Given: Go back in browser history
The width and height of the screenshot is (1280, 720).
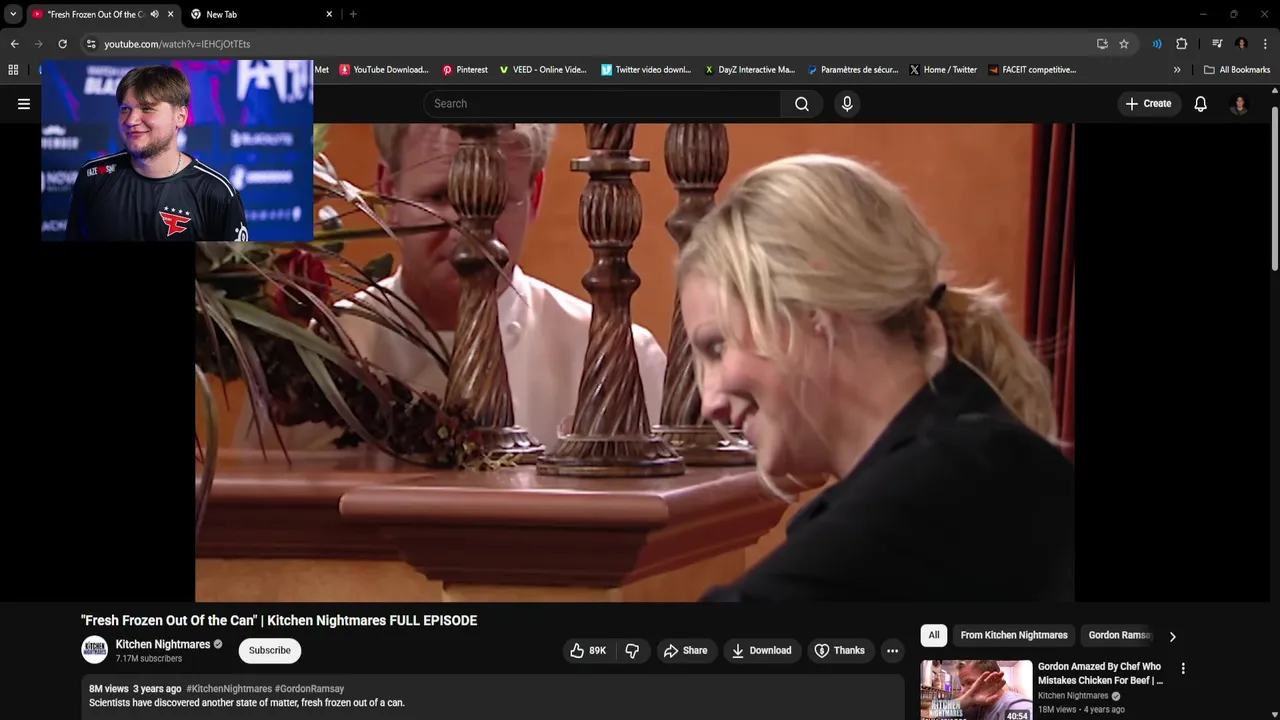Looking at the screenshot, I should point(14,44).
